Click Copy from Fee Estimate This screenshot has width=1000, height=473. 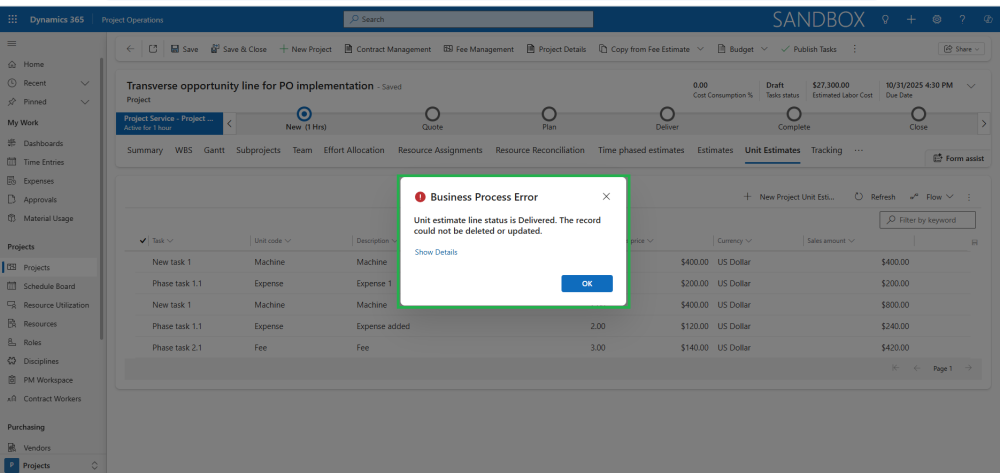pos(644,49)
